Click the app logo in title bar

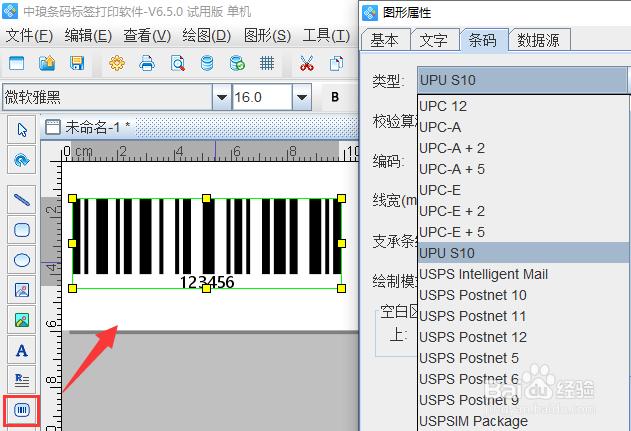click(10, 11)
